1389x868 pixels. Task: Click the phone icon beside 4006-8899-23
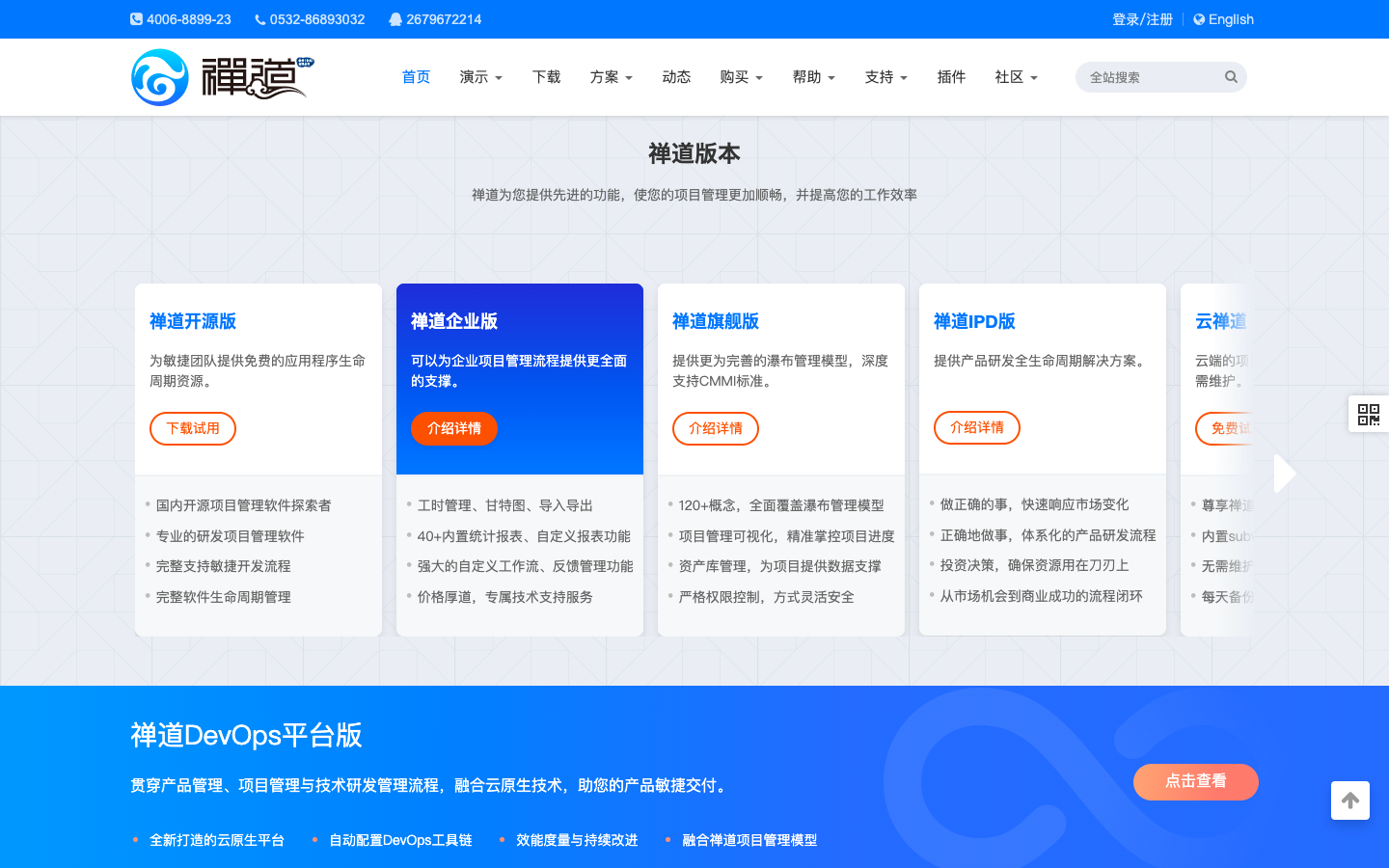click(x=134, y=18)
